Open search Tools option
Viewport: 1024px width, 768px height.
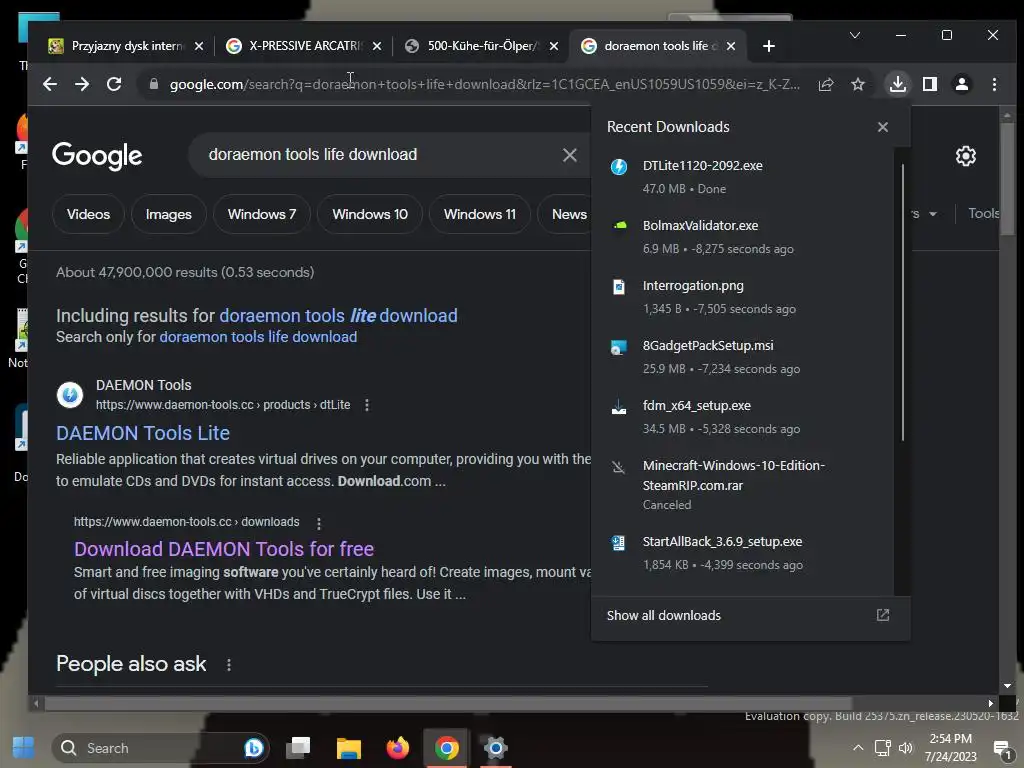(983, 214)
